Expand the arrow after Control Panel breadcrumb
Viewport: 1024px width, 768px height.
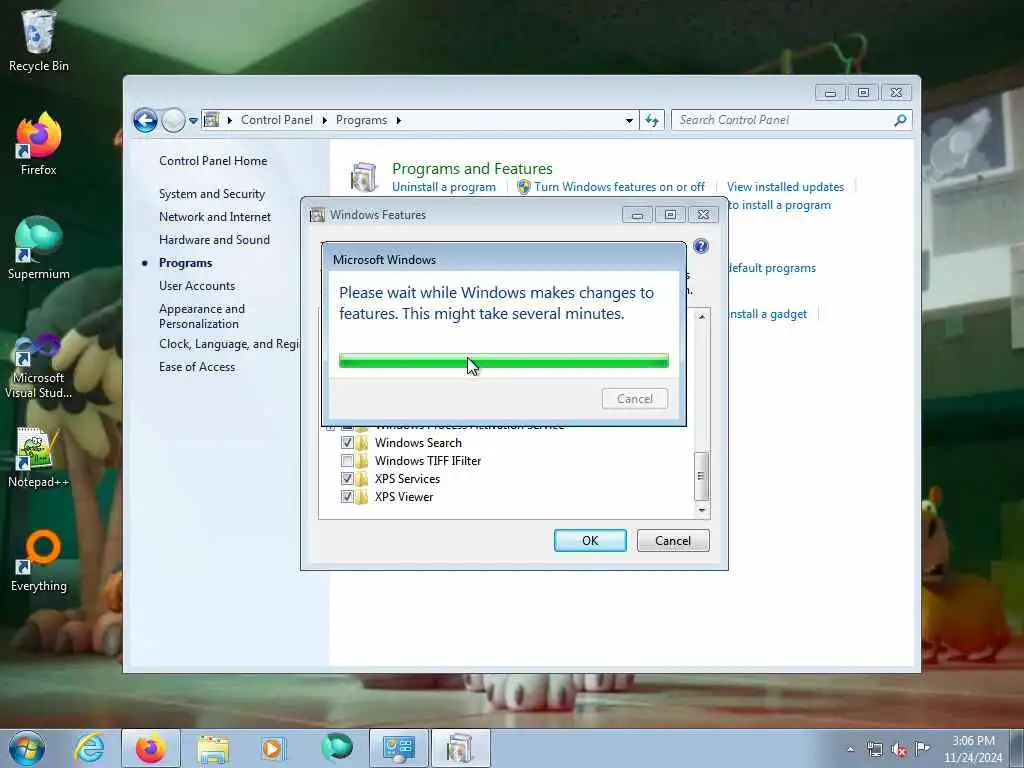point(325,120)
